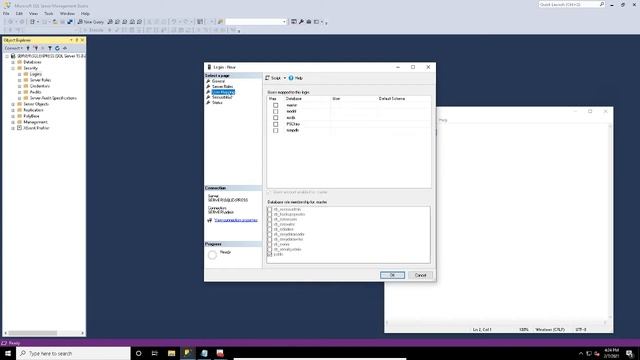Click the Help icon in the Login dialog
This screenshot has width=640, height=360.
(x=291, y=78)
